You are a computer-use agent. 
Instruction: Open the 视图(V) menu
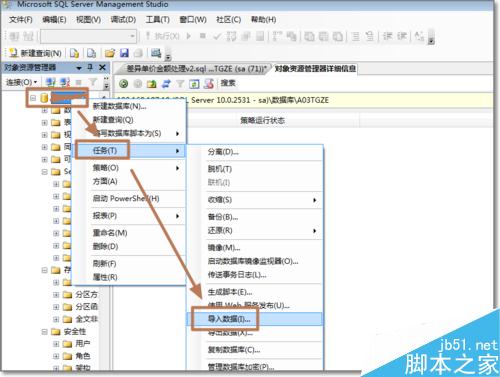[x=88, y=20]
